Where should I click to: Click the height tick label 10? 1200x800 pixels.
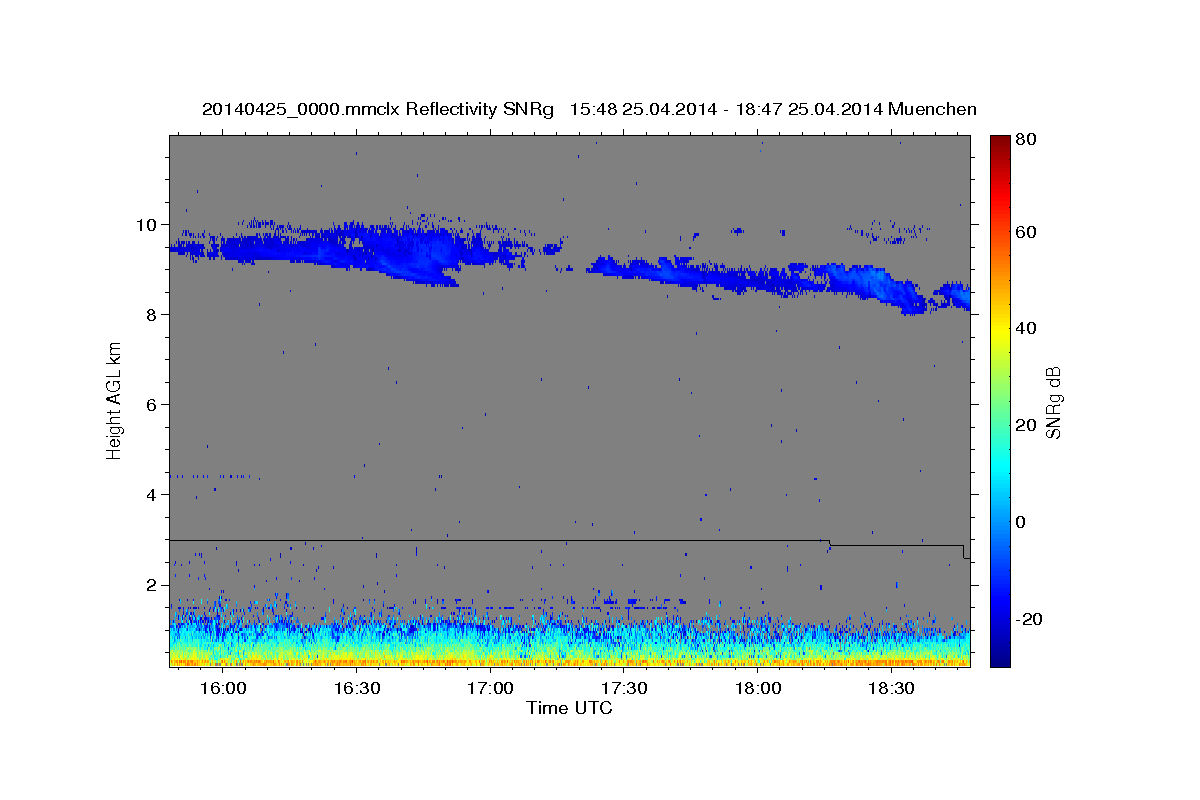click(149, 224)
